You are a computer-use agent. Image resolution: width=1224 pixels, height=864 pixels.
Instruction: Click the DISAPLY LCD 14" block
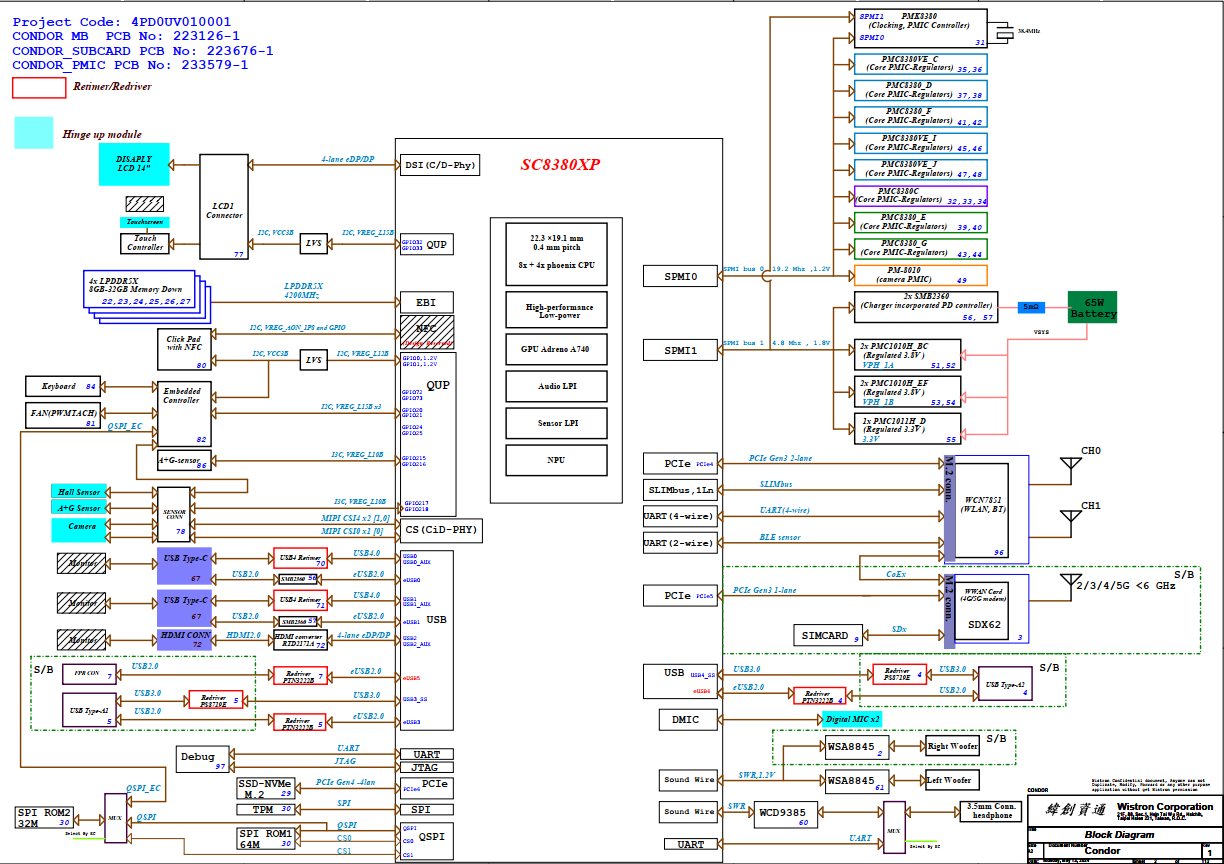click(134, 165)
